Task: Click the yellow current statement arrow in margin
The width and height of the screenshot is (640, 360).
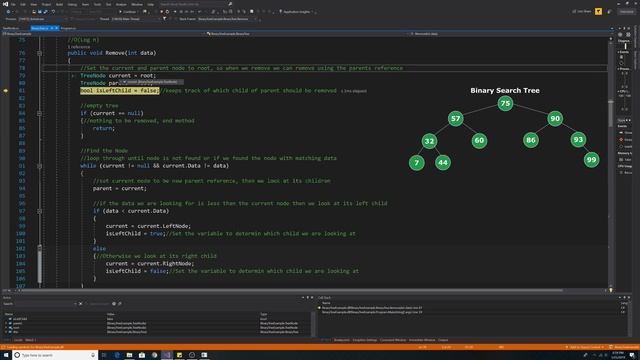Action: [x=5, y=91]
